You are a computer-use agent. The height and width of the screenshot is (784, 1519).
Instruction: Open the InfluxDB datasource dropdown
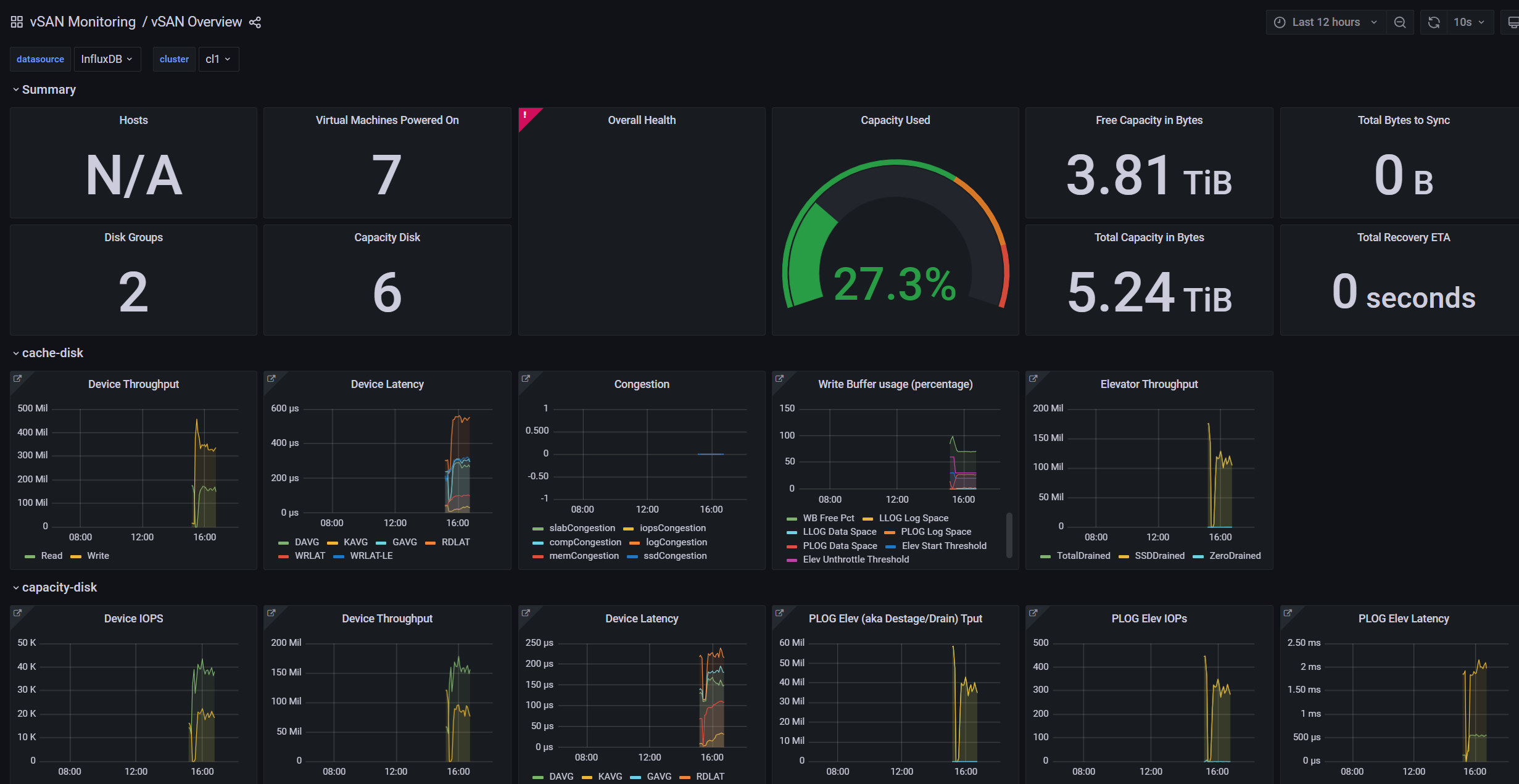pyautogui.click(x=107, y=59)
